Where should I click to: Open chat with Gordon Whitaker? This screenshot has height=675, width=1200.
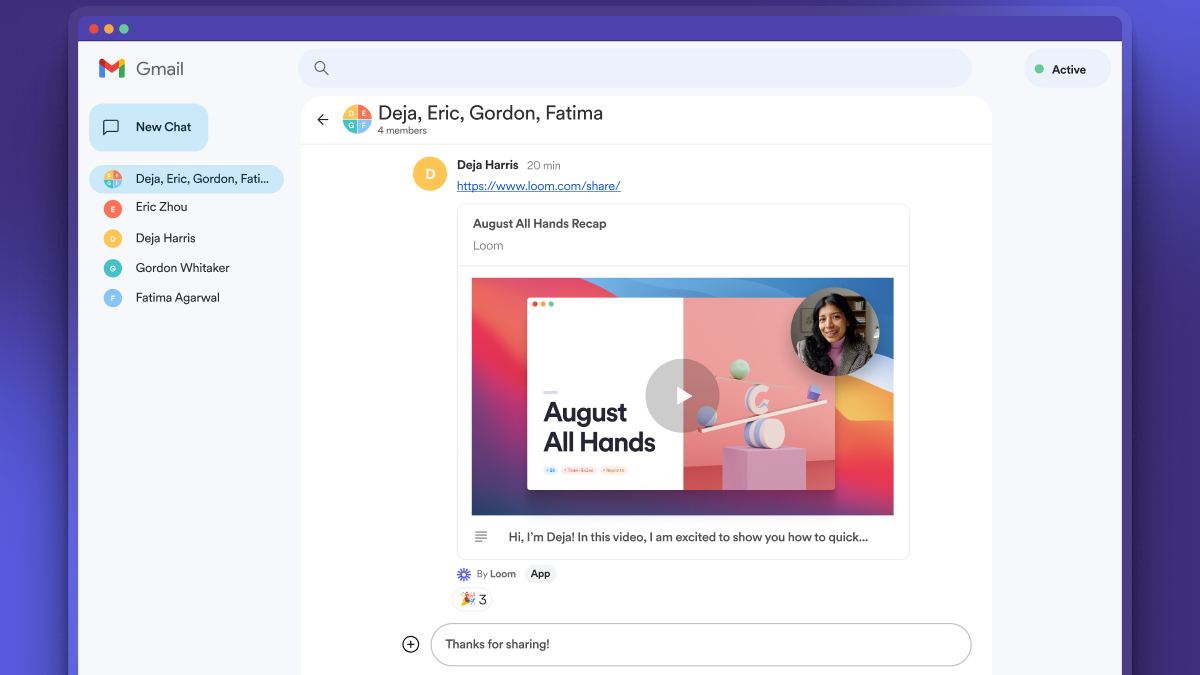pyautogui.click(x=183, y=268)
